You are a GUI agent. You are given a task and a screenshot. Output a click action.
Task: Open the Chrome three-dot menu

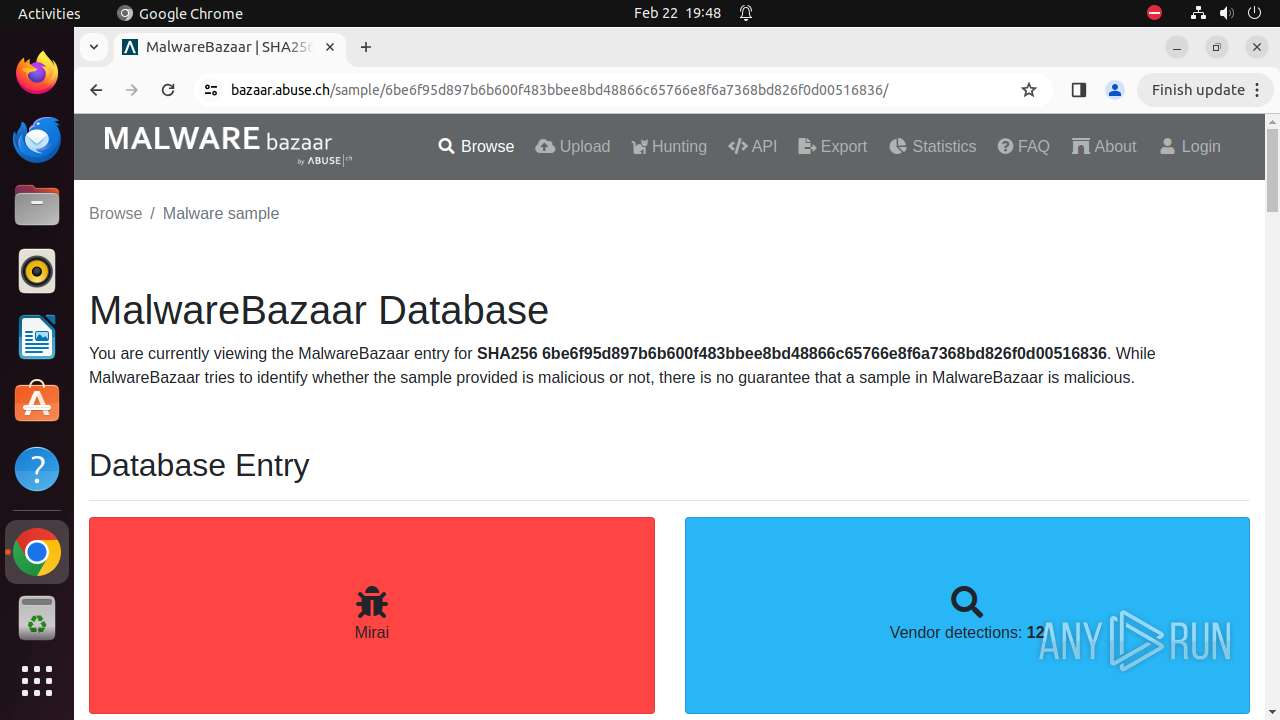1258,90
